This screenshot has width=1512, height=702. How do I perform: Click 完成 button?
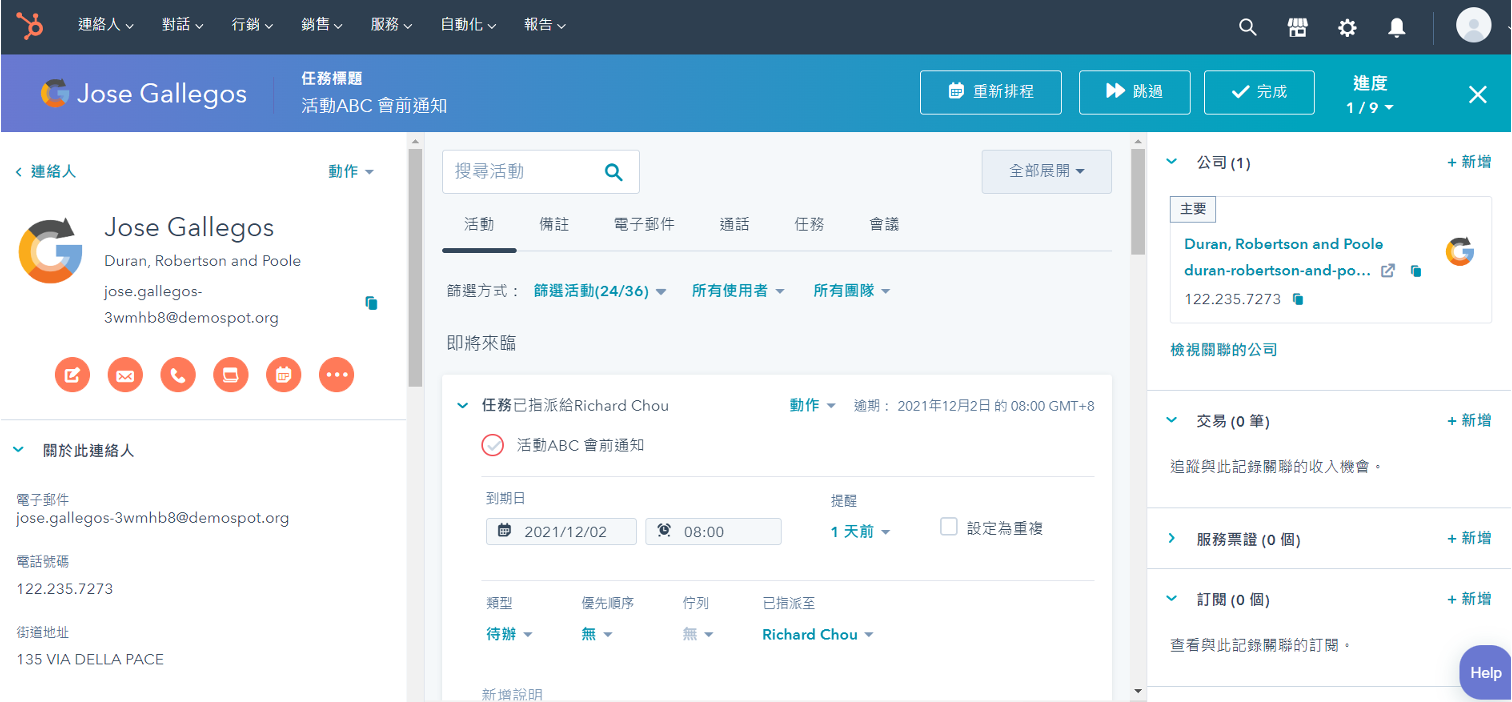(1259, 92)
